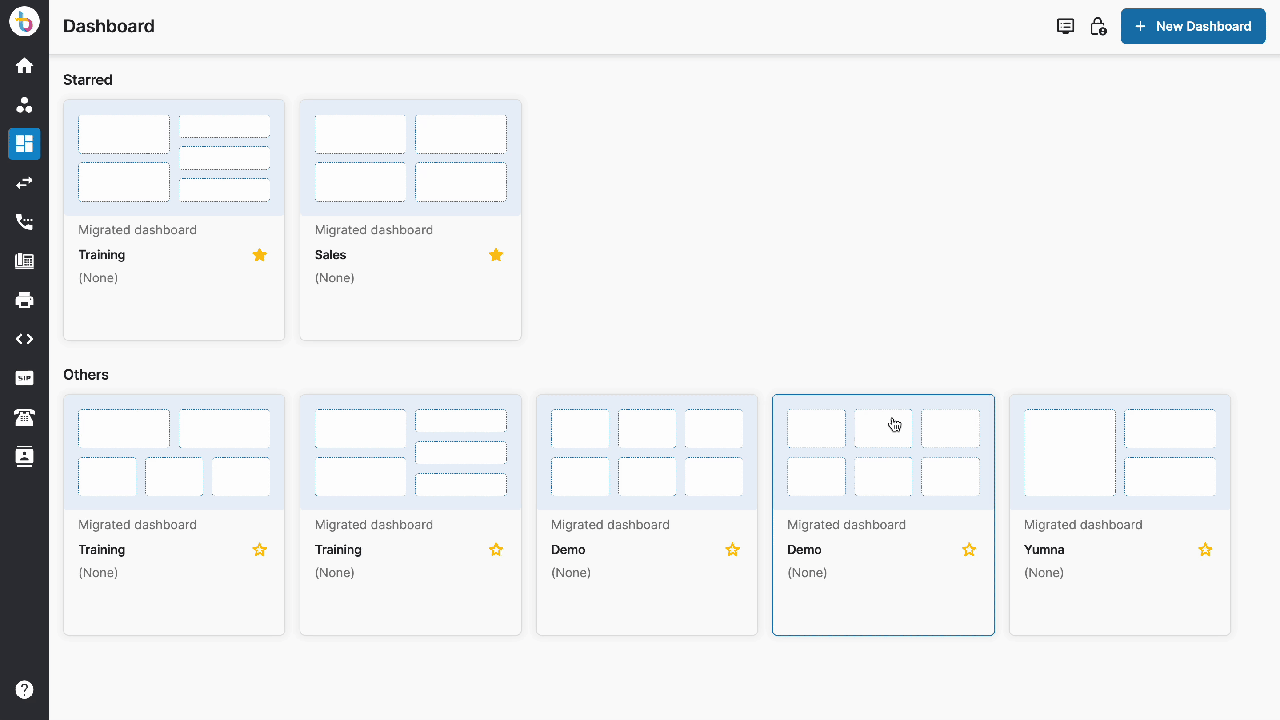Click "Migrated dashboard" text on Yumna card
This screenshot has width=1280, height=720.
click(1083, 525)
